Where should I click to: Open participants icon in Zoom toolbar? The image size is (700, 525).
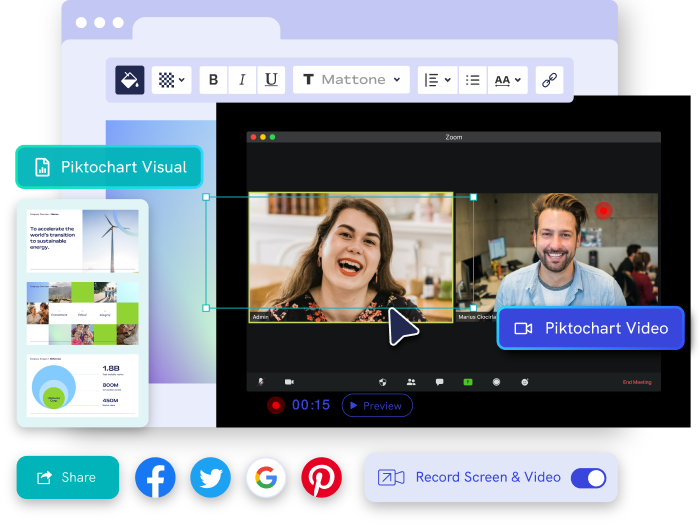coord(411,382)
